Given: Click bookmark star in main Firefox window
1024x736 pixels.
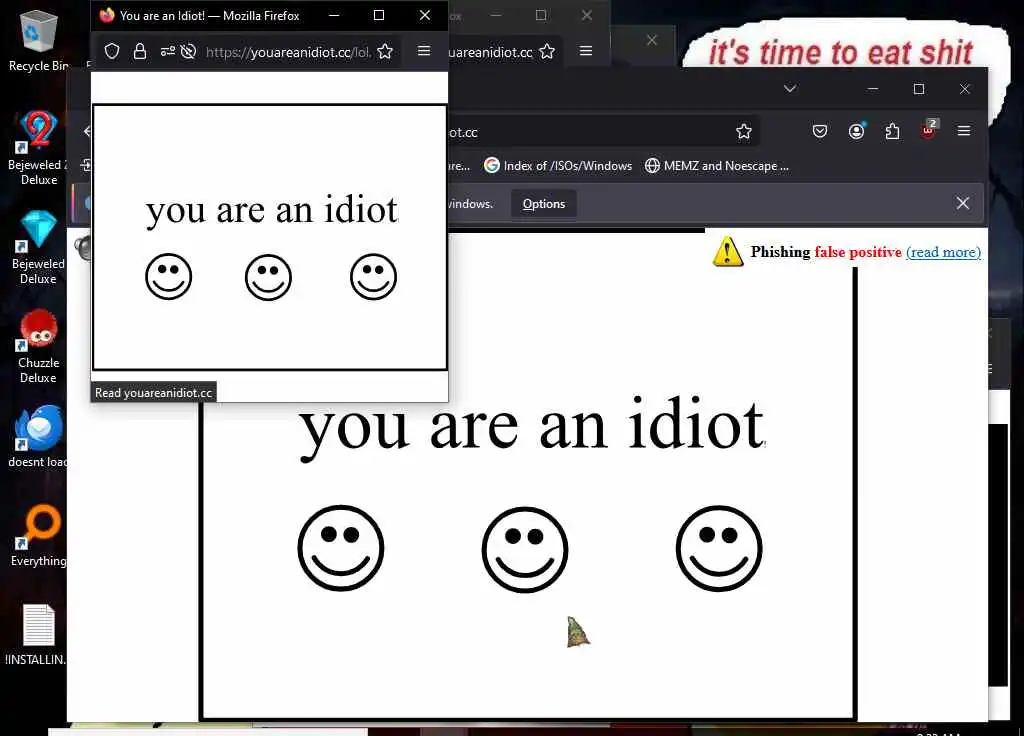Looking at the screenshot, I should tap(744, 132).
